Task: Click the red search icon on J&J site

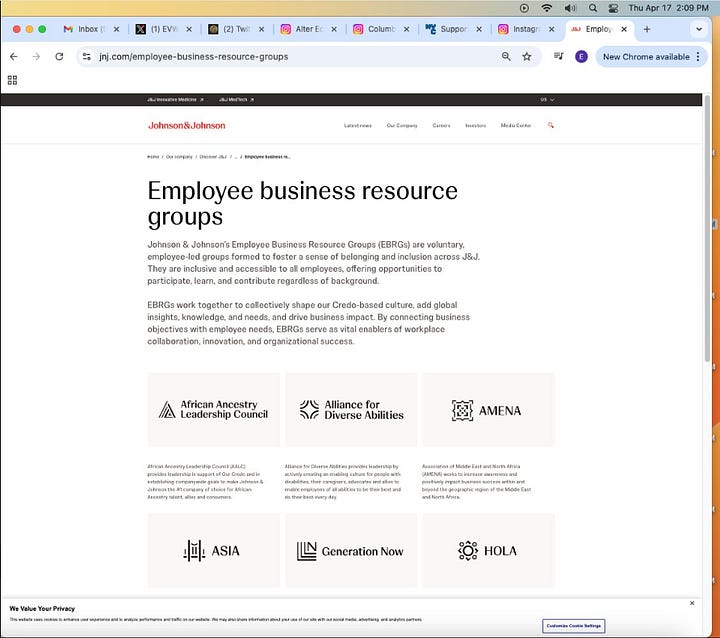Action: click(x=551, y=125)
